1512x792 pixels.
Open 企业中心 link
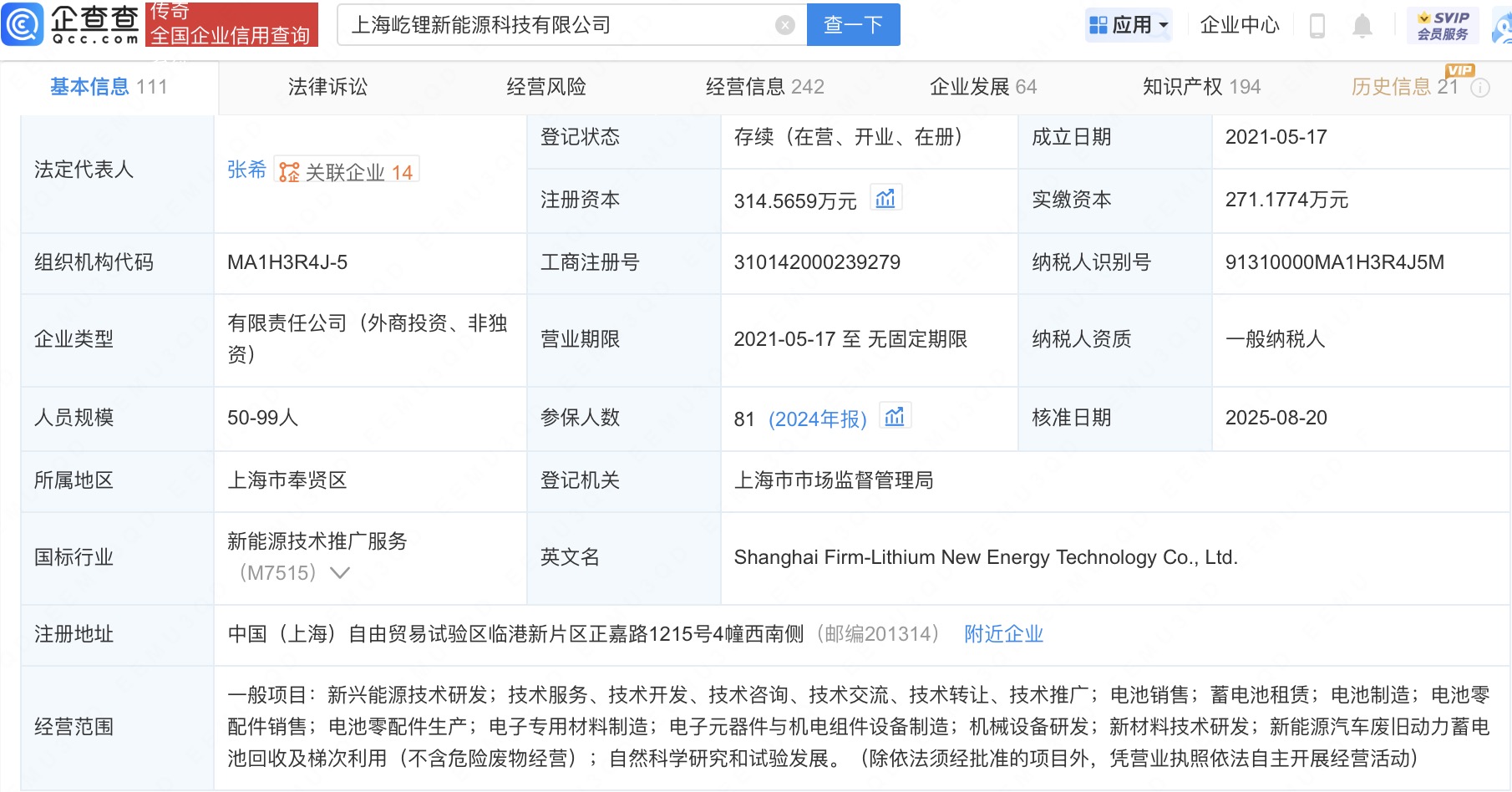pos(1240,25)
